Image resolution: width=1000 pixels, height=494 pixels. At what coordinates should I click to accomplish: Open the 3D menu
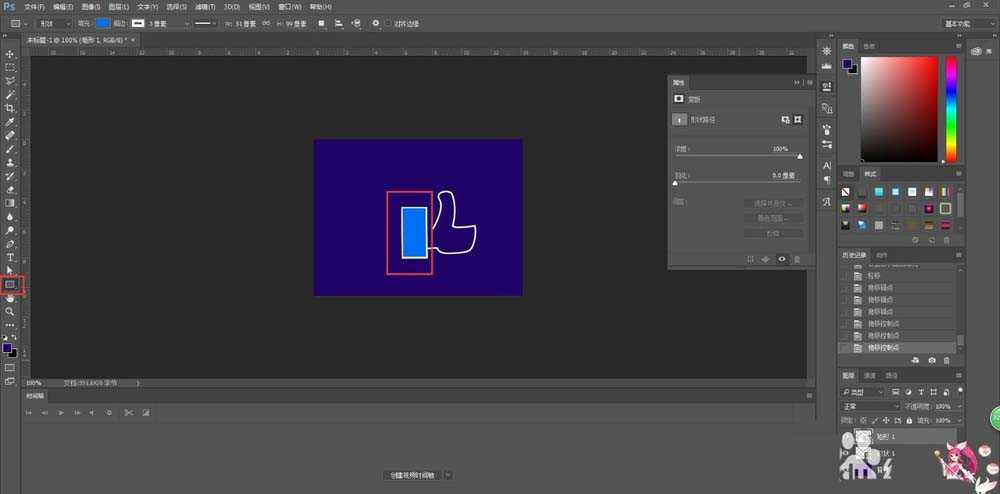(x=231, y=7)
